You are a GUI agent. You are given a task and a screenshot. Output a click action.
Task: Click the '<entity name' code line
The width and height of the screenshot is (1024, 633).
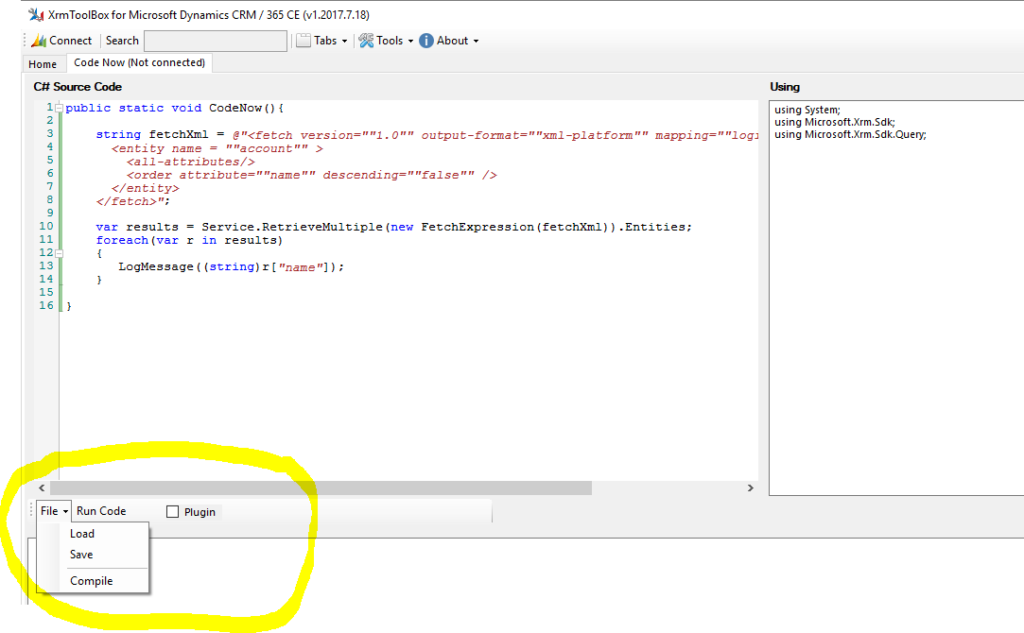[x=217, y=148]
